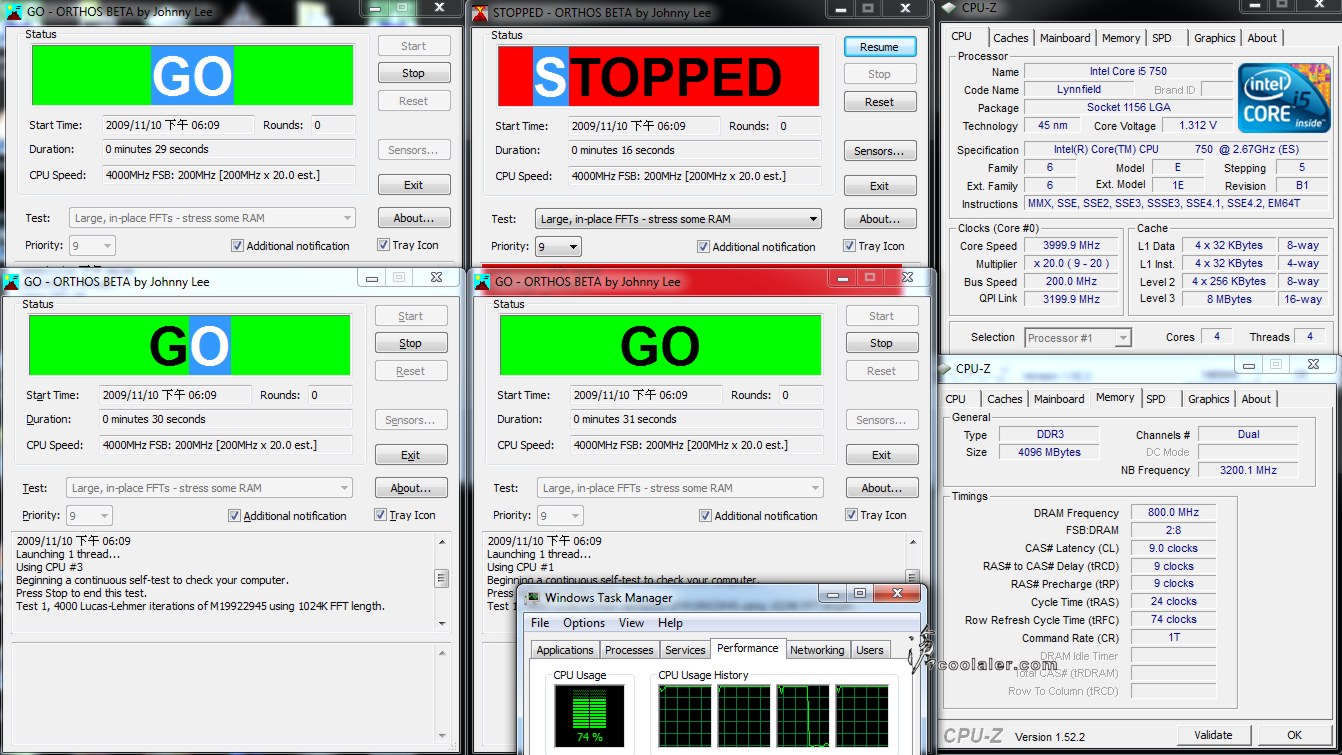The width and height of the screenshot is (1342, 755).
Task: Toggle Additional notification in the 29-seconds ORTHOS window
Action: (237, 245)
